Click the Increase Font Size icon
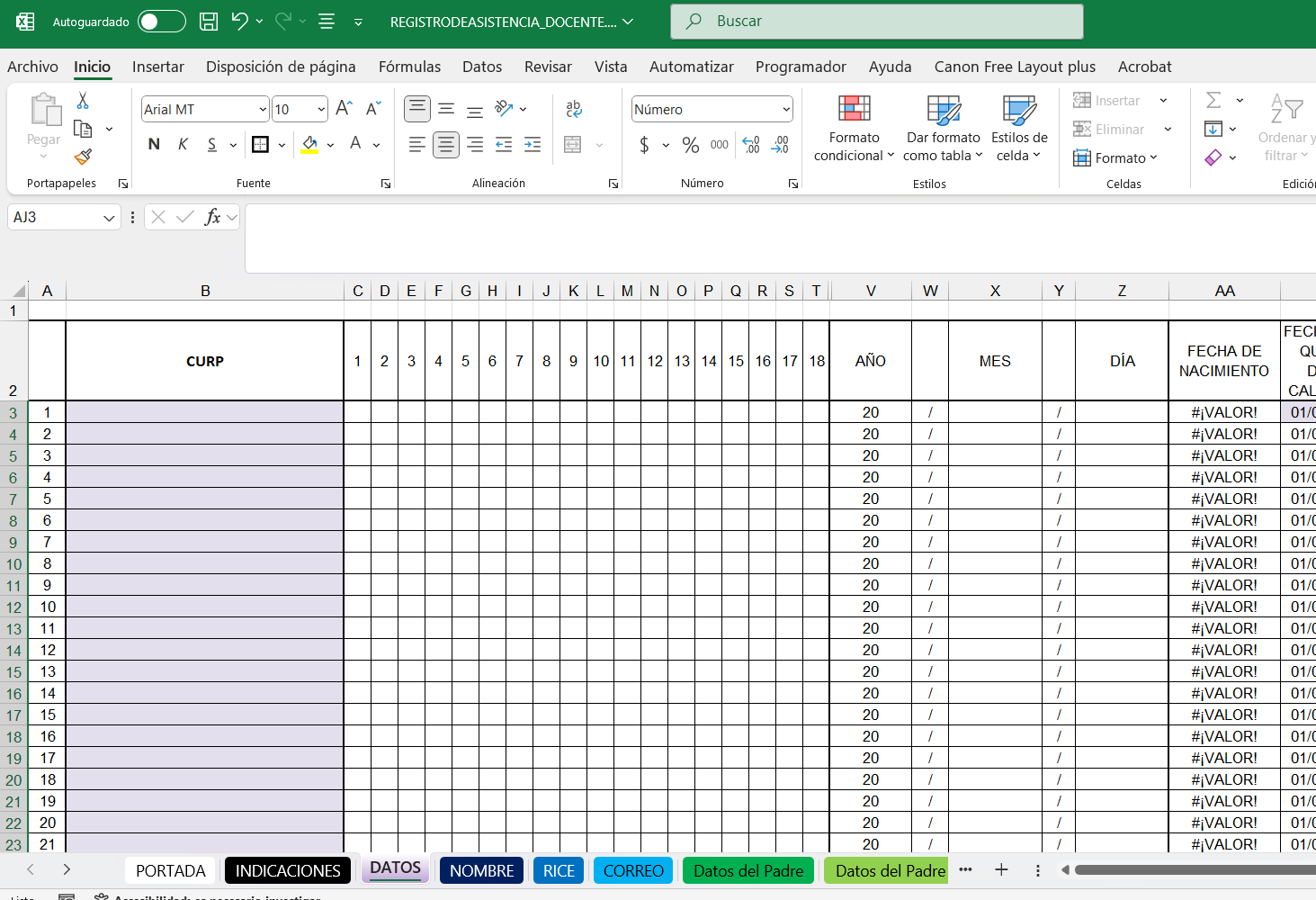 (344, 109)
